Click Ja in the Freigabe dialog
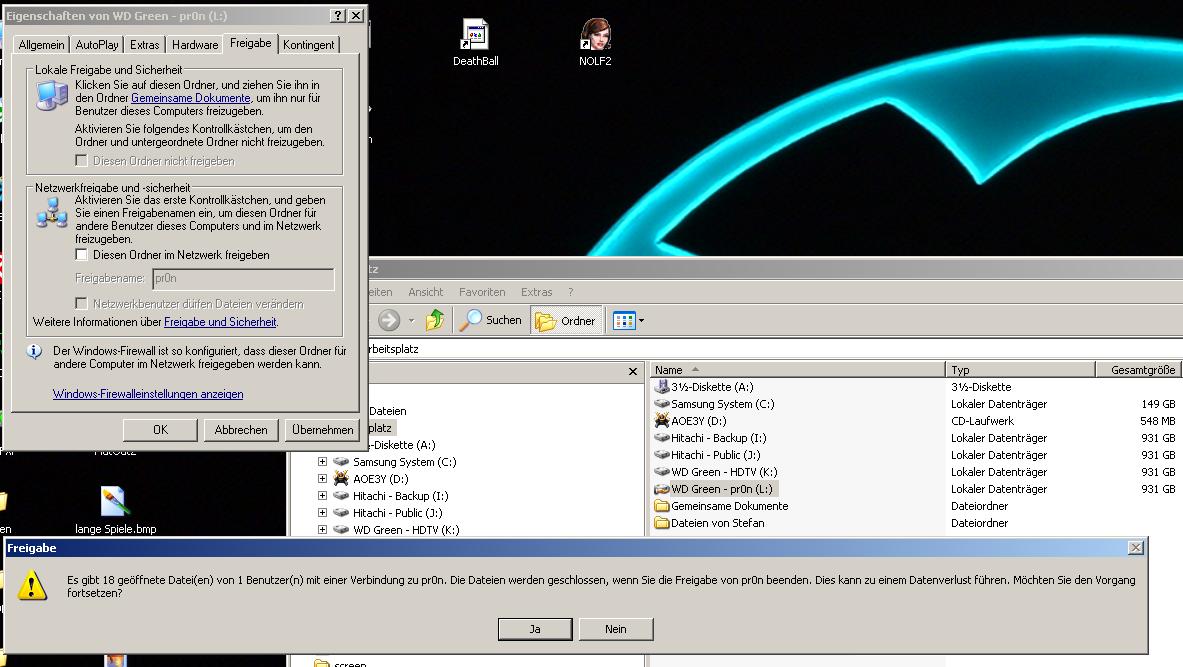The height and width of the screenshot is (667, 1183). tap(535, 629)
